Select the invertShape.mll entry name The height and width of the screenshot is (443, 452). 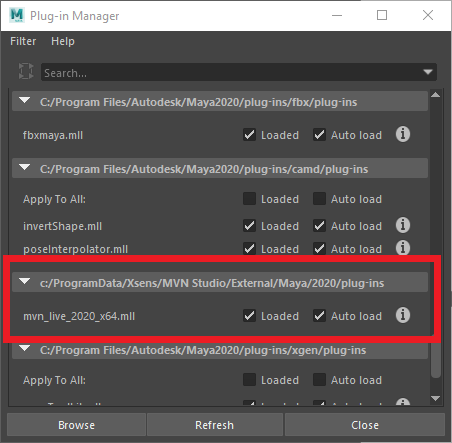(x=62, y=226)
